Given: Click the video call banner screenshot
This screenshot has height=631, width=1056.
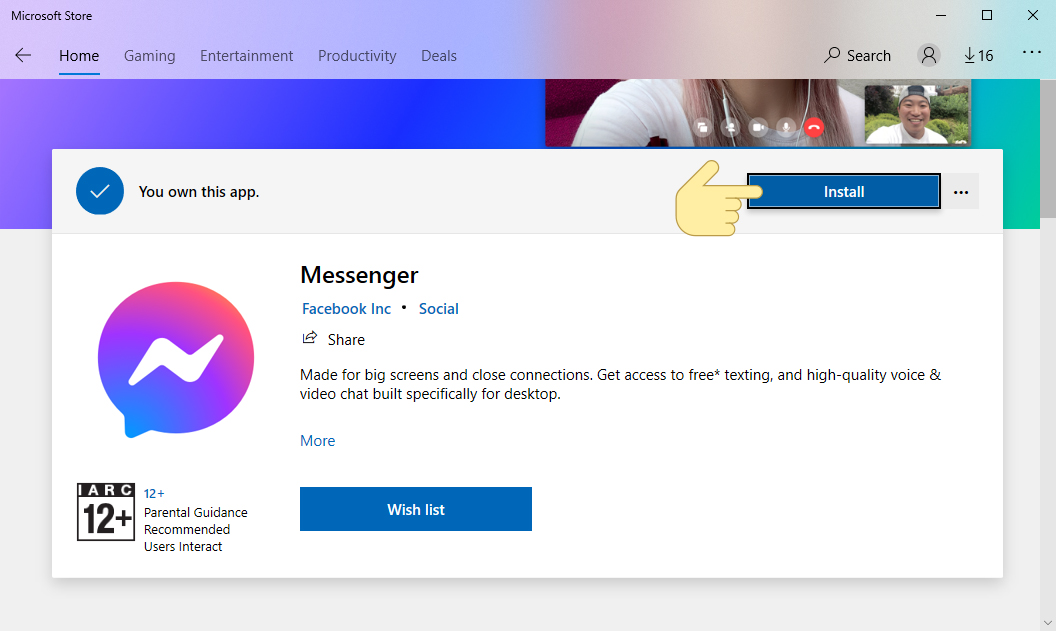Looking at the screenshot, I should tap(758, 113).
